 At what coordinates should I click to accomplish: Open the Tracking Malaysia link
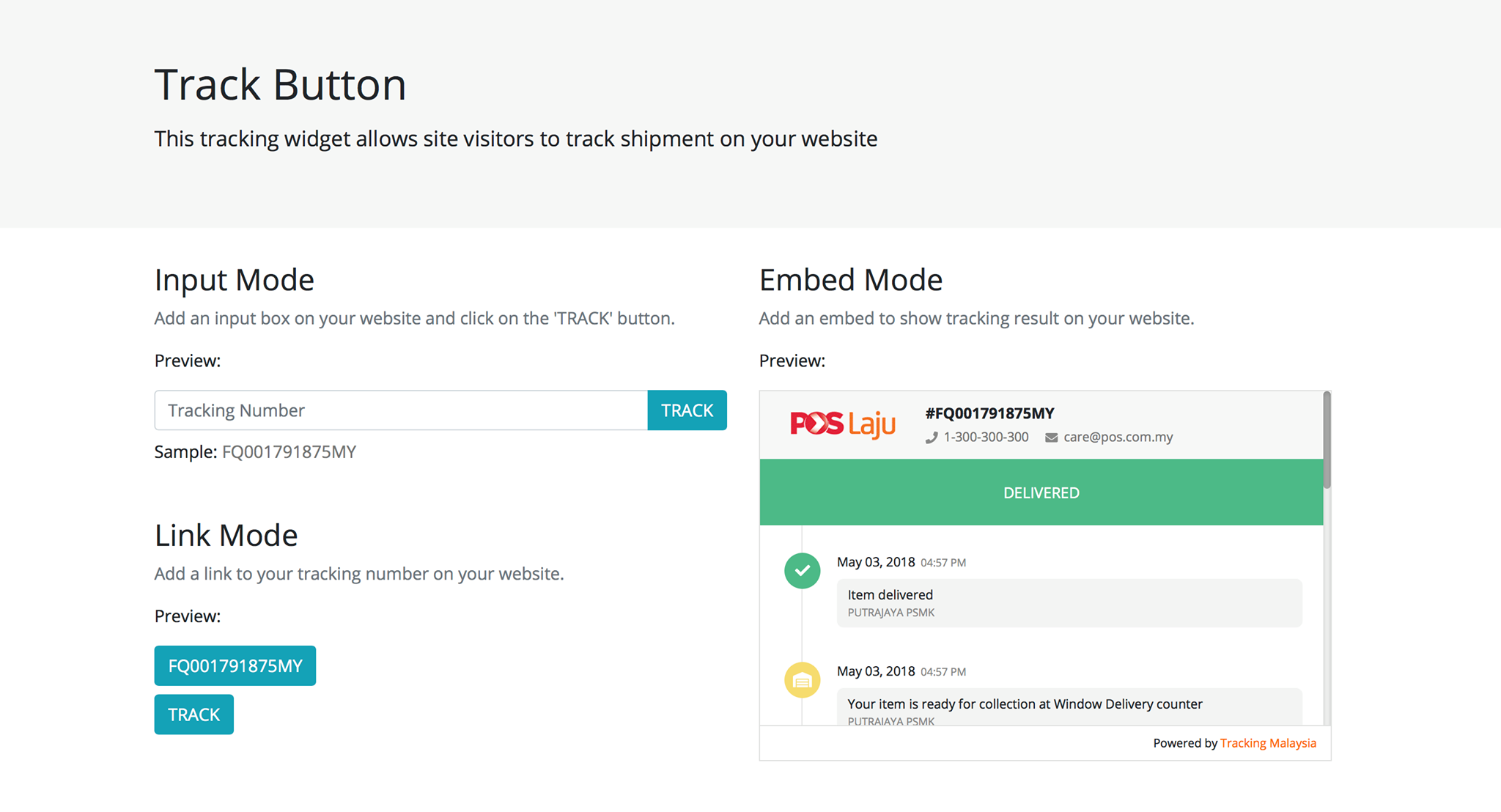click(x=1268, y=743)
